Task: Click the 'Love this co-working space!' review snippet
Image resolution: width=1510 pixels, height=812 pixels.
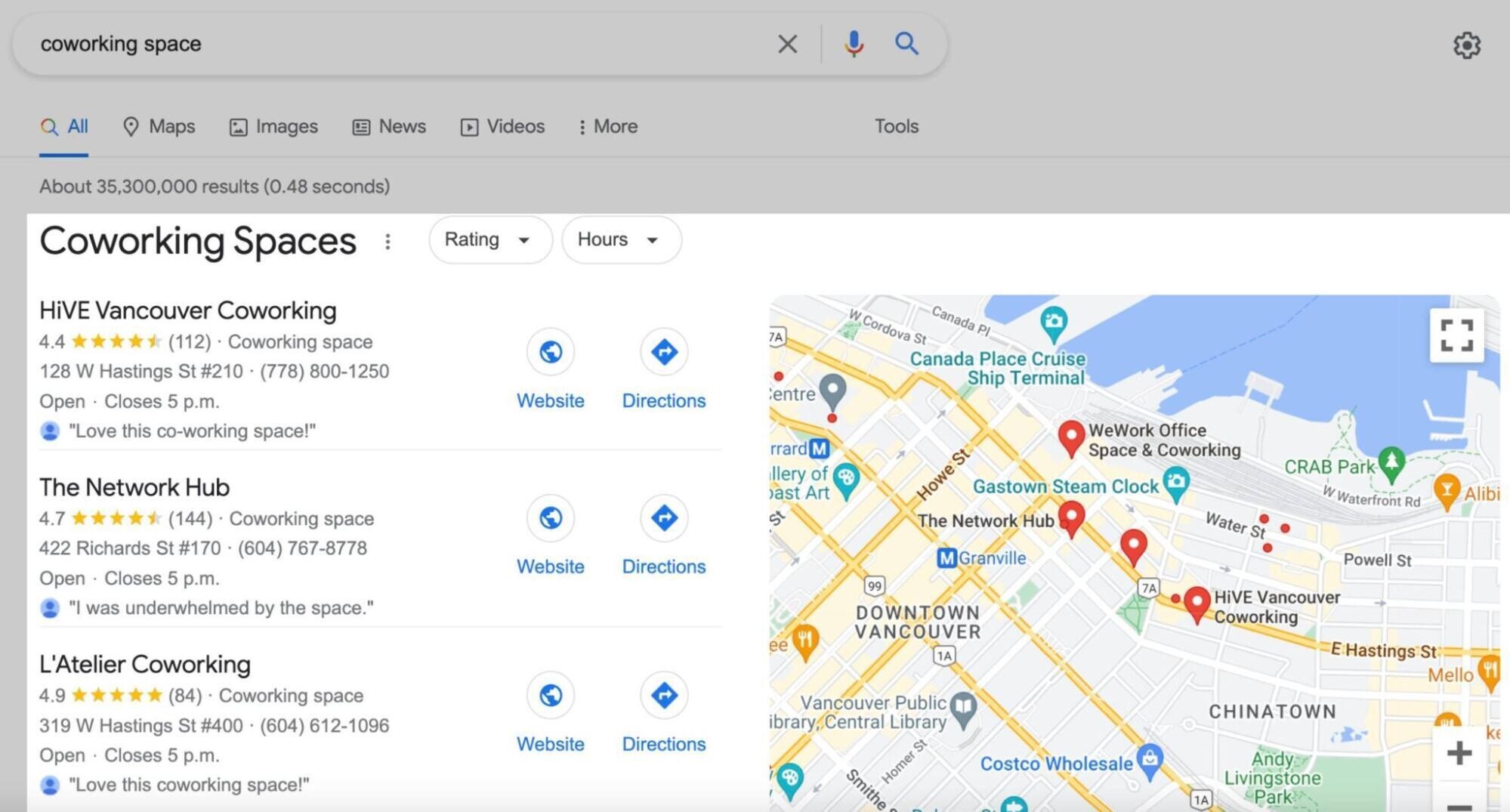Action: [192, 431]
